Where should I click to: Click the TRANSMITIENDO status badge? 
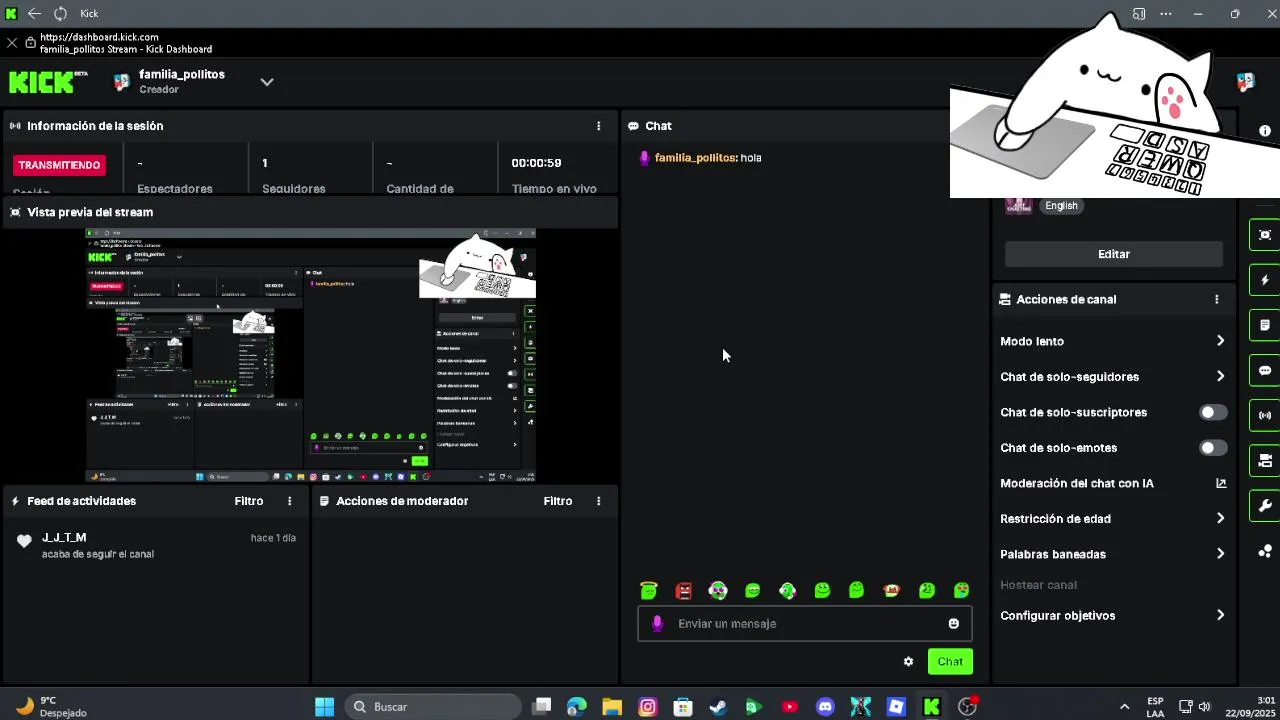[x=59, y=165]
